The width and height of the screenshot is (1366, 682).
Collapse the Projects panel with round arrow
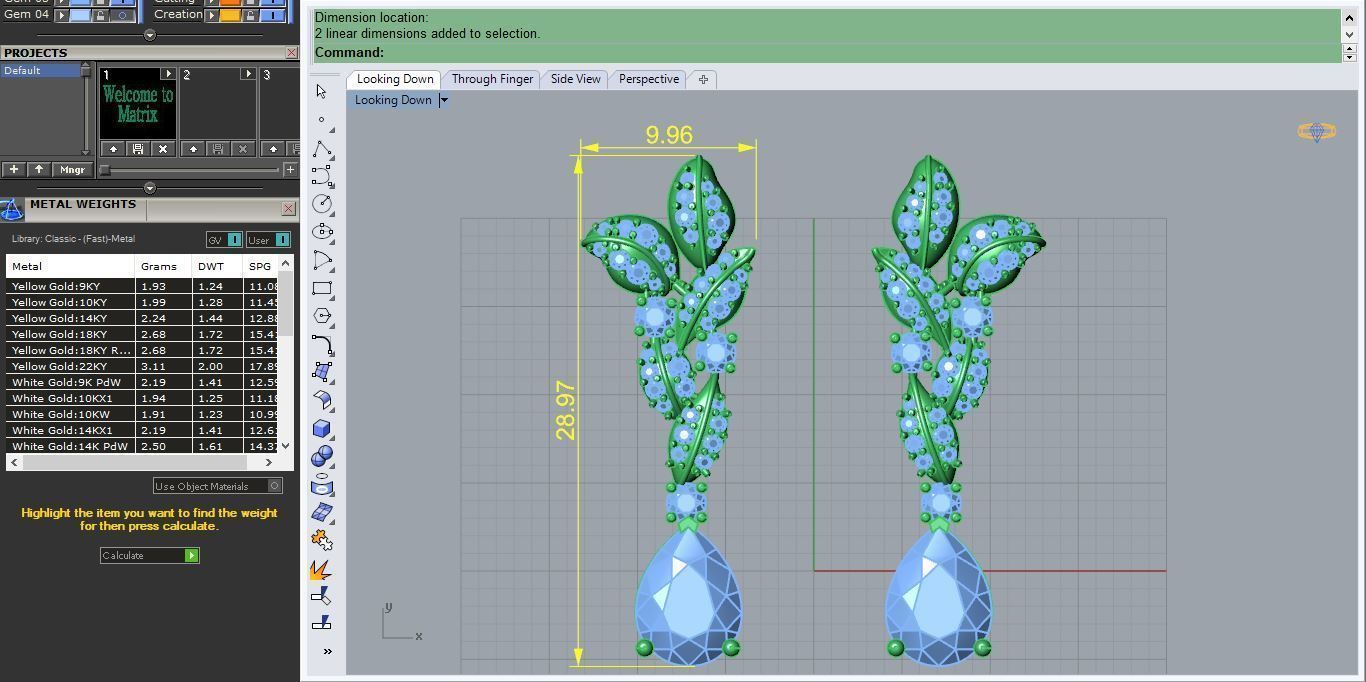tap(150, 188)
